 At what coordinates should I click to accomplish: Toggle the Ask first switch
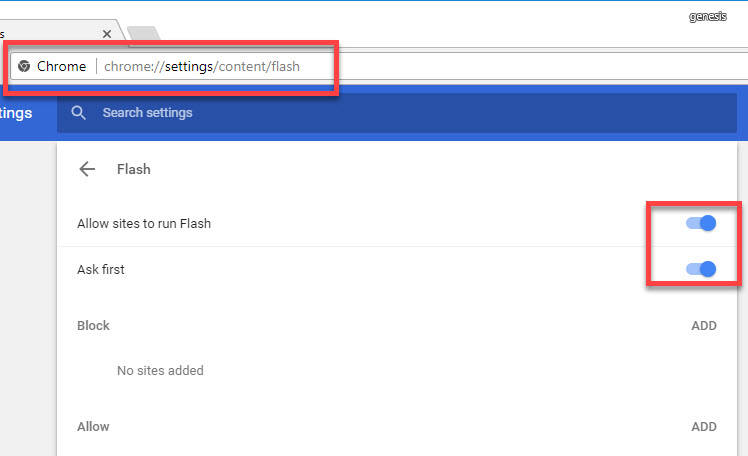pos(701,269)
